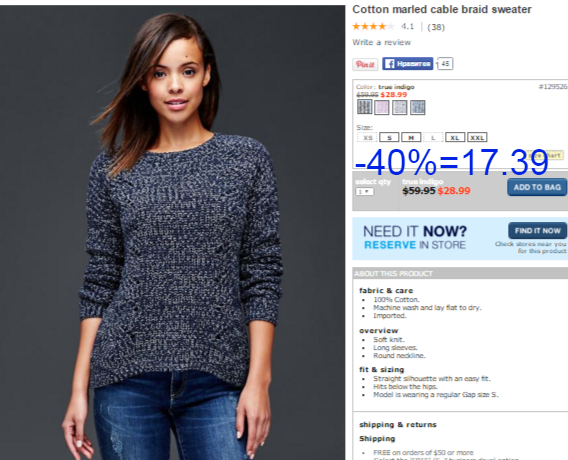Image resolution: width=568 pixels, height=460 pixels.
Task: Choose the light pink color swatch
Action: (382, 108)
